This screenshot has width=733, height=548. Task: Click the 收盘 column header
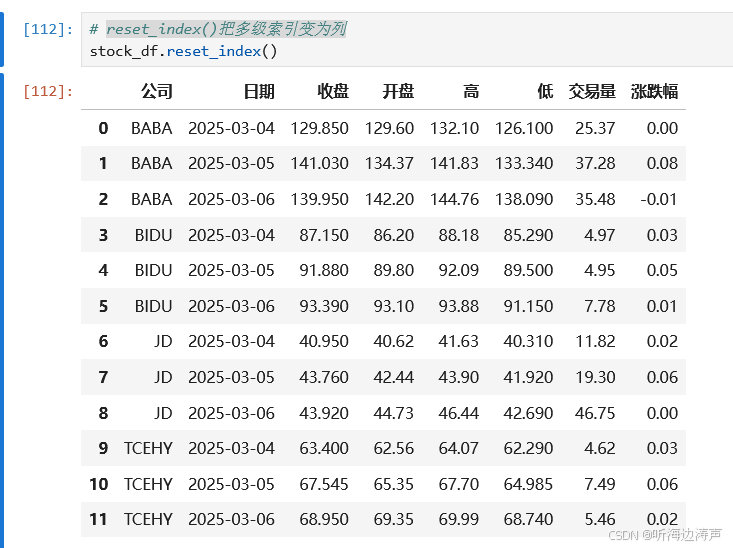click(x=333, y=91)
